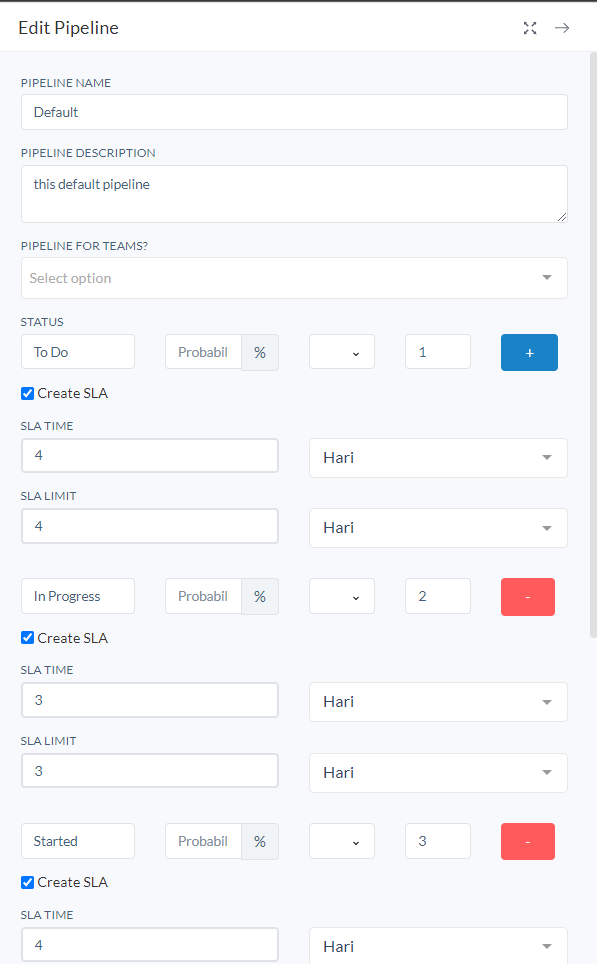597x964 pixels.
Task: Close the panel with the right arrow icon
Action: tap(562, 28)
